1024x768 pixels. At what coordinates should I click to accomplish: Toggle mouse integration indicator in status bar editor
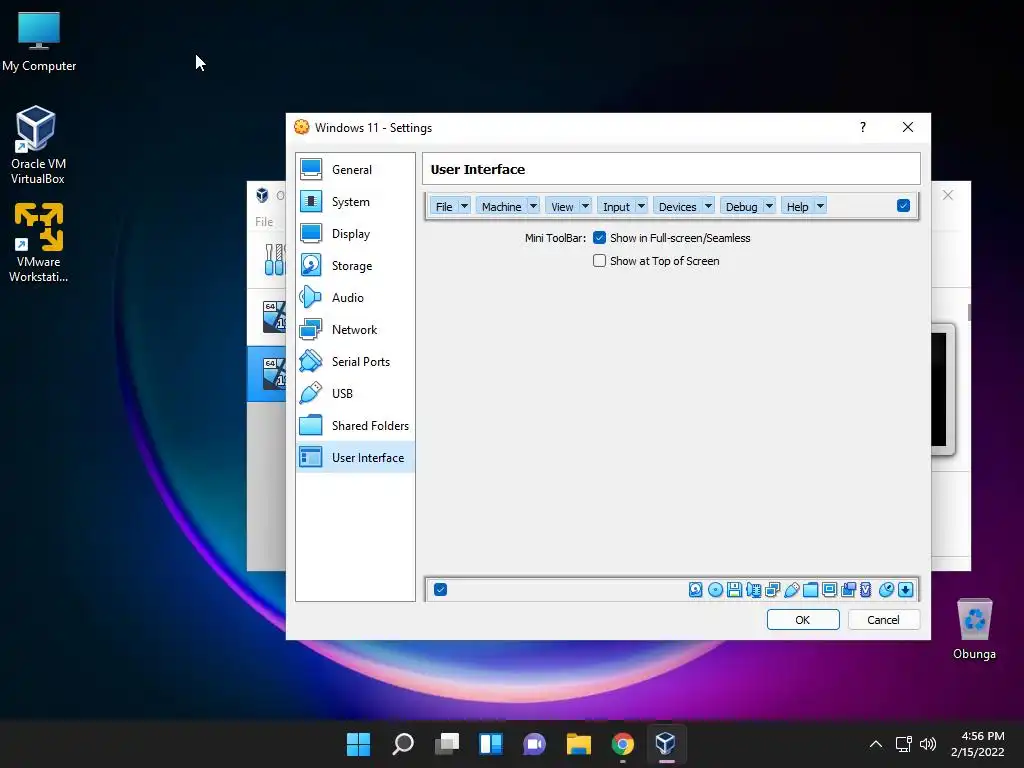886,590
